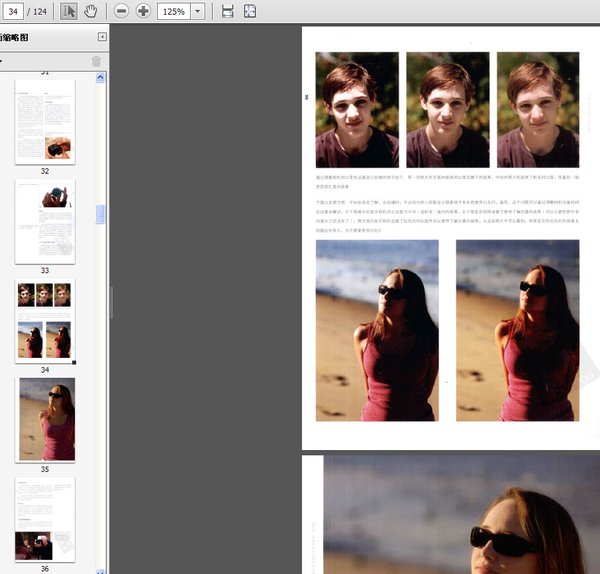Viewport: 600px width, 574px height.
Task: Zoom in with the plus button
Action: coord(143,11)
